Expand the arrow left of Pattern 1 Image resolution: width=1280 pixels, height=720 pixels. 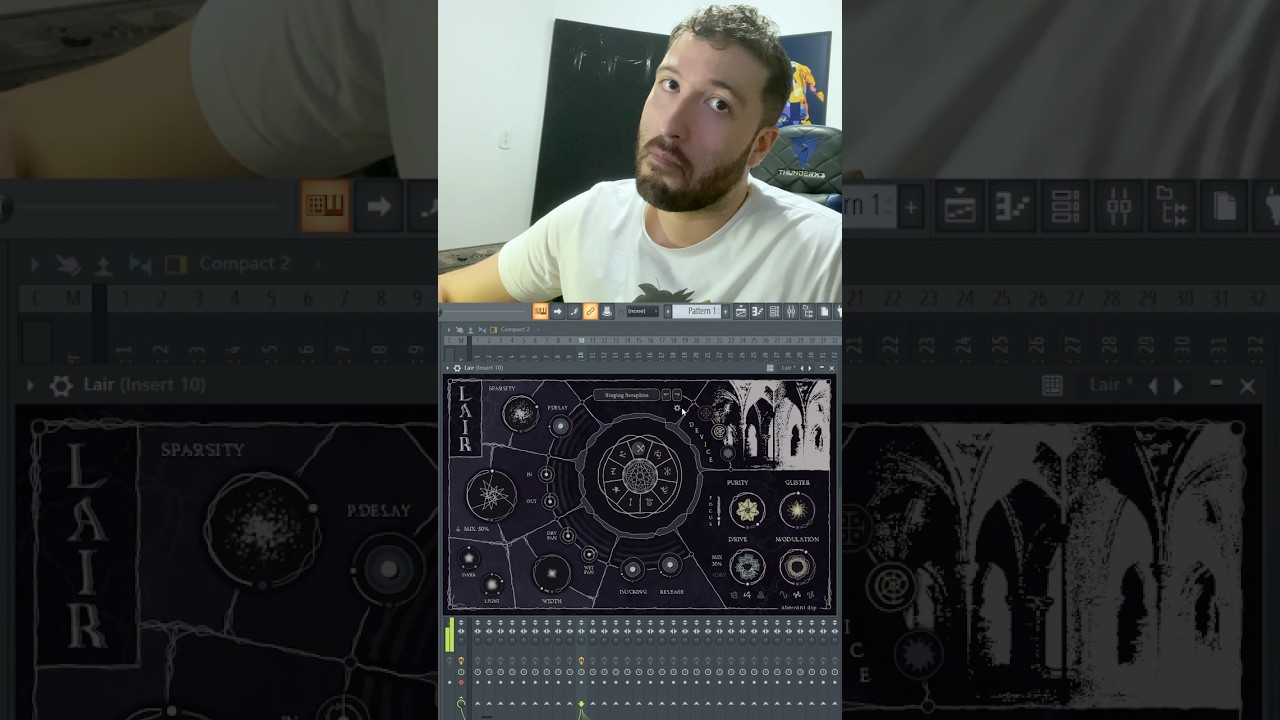click(668, 312)
